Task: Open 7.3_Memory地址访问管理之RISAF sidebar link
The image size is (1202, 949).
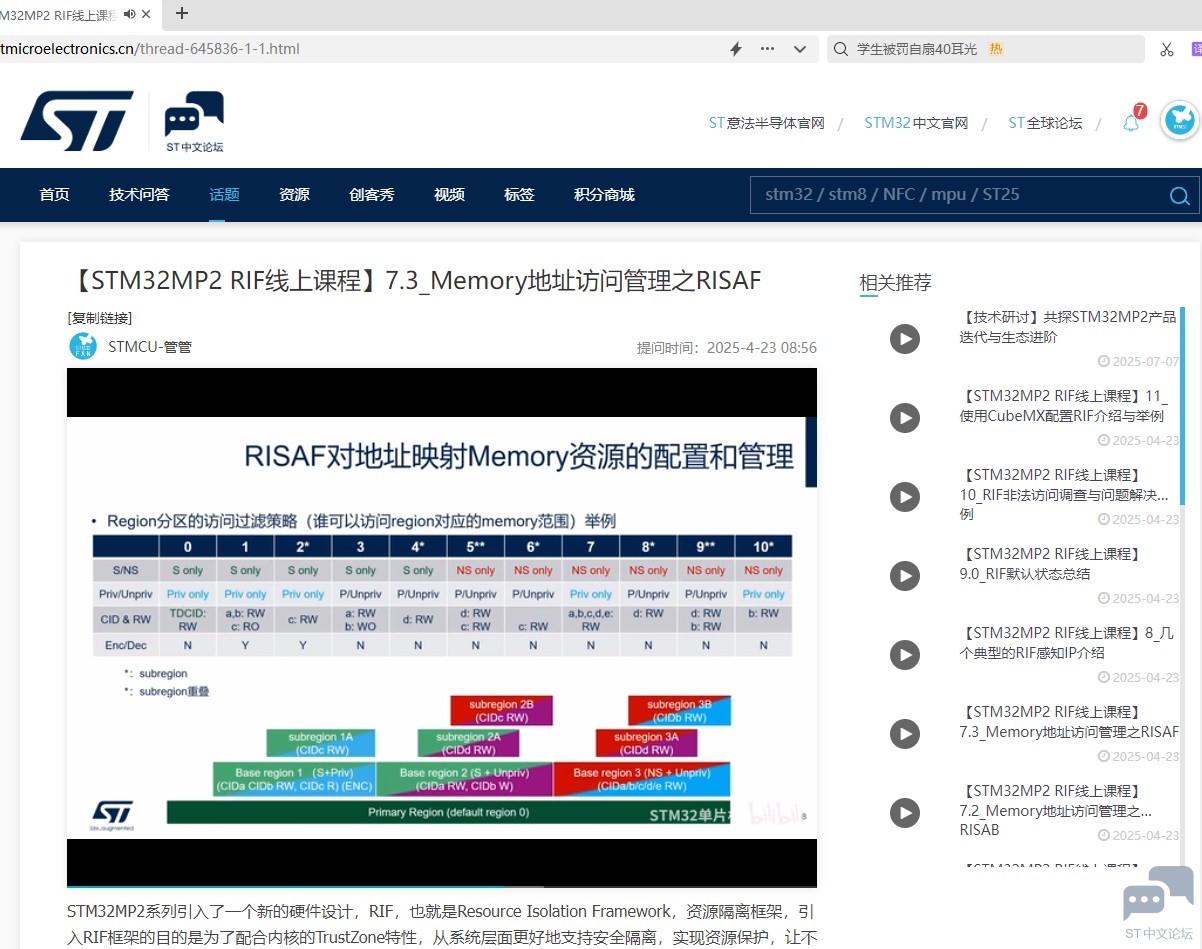Action: click(x=1070, y=722)
